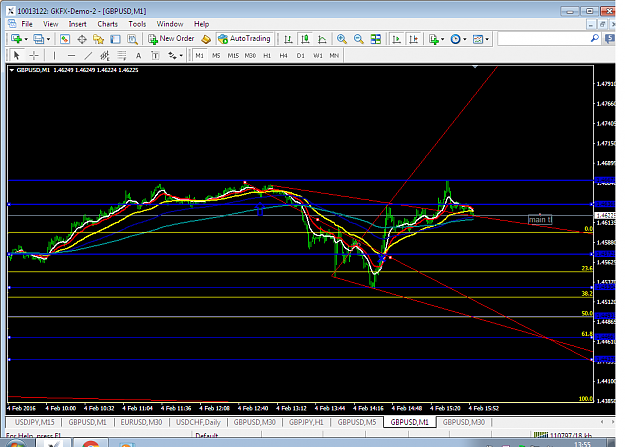Viewport: 625px width, 447px height.
Task: Open the MetaEditor book icon
Action: (206, 39)
